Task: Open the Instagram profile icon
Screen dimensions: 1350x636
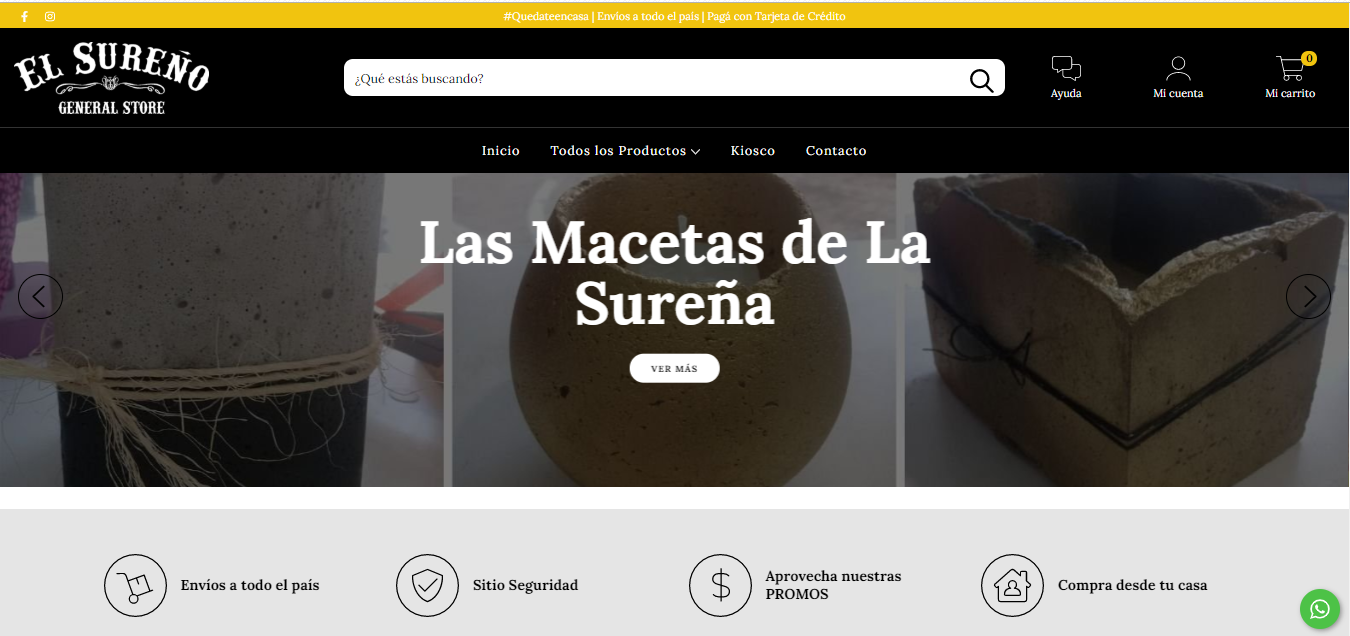Action: tap(50, 17)
